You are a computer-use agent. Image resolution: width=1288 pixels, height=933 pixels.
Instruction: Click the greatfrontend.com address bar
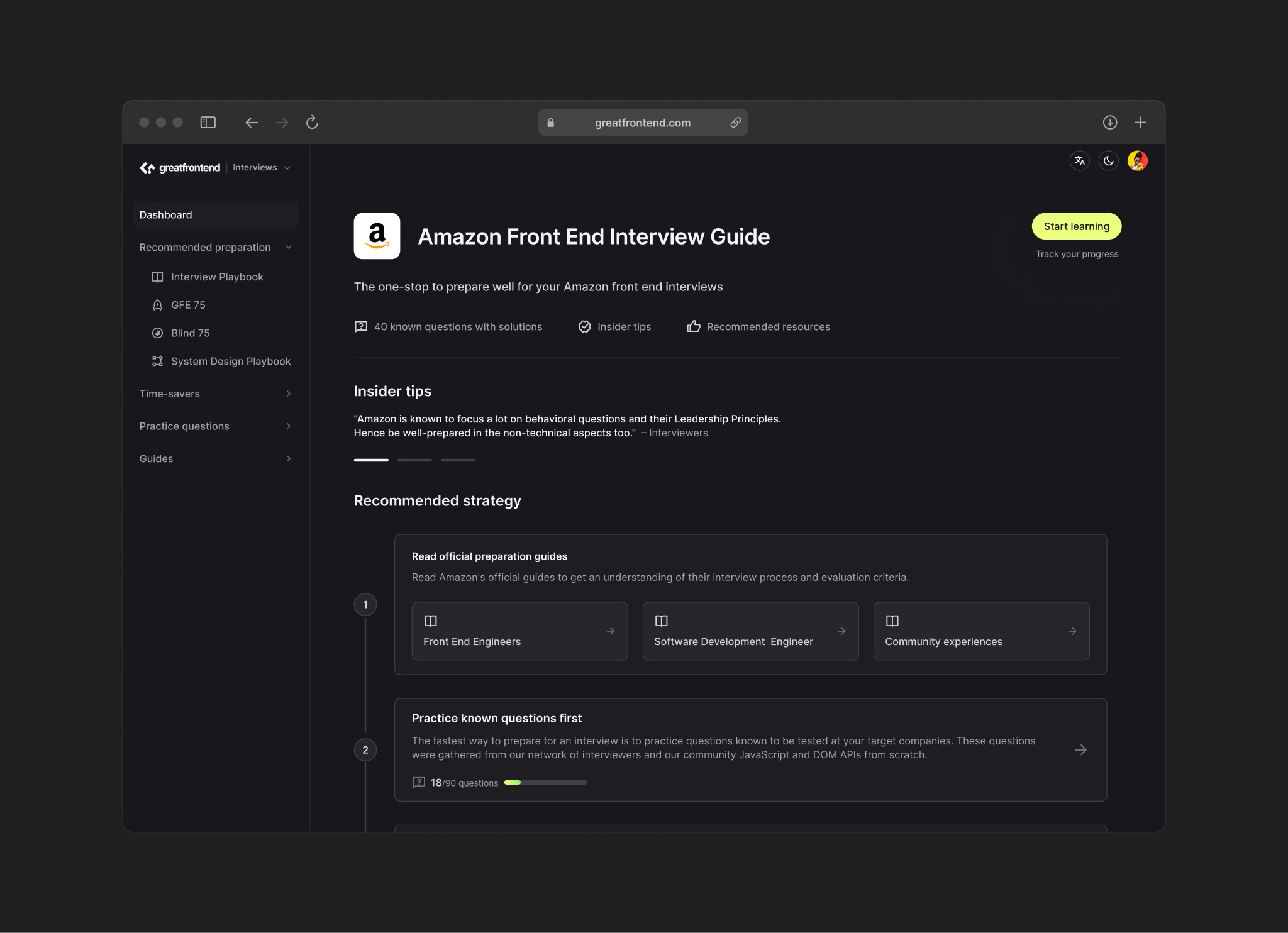[643, 123]
